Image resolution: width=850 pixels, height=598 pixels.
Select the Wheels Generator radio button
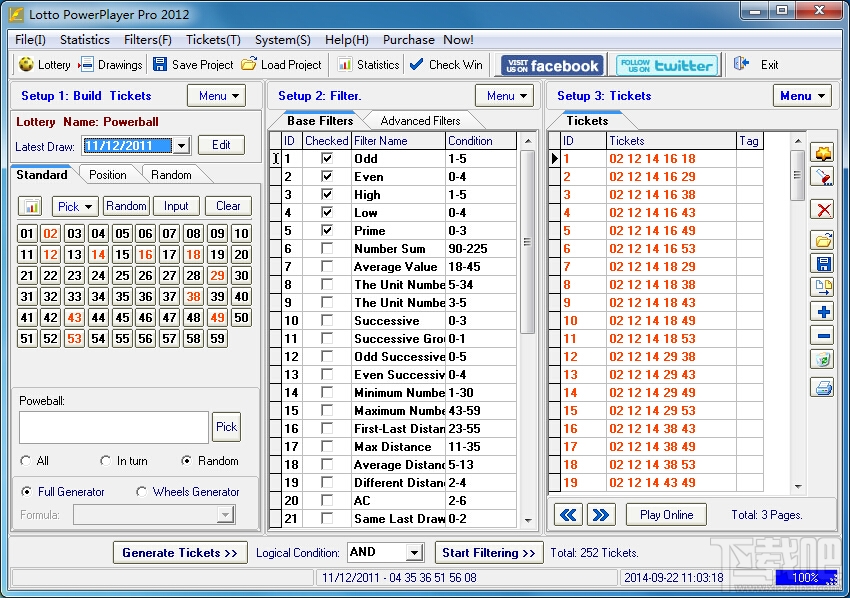click(x=141, y=492)
